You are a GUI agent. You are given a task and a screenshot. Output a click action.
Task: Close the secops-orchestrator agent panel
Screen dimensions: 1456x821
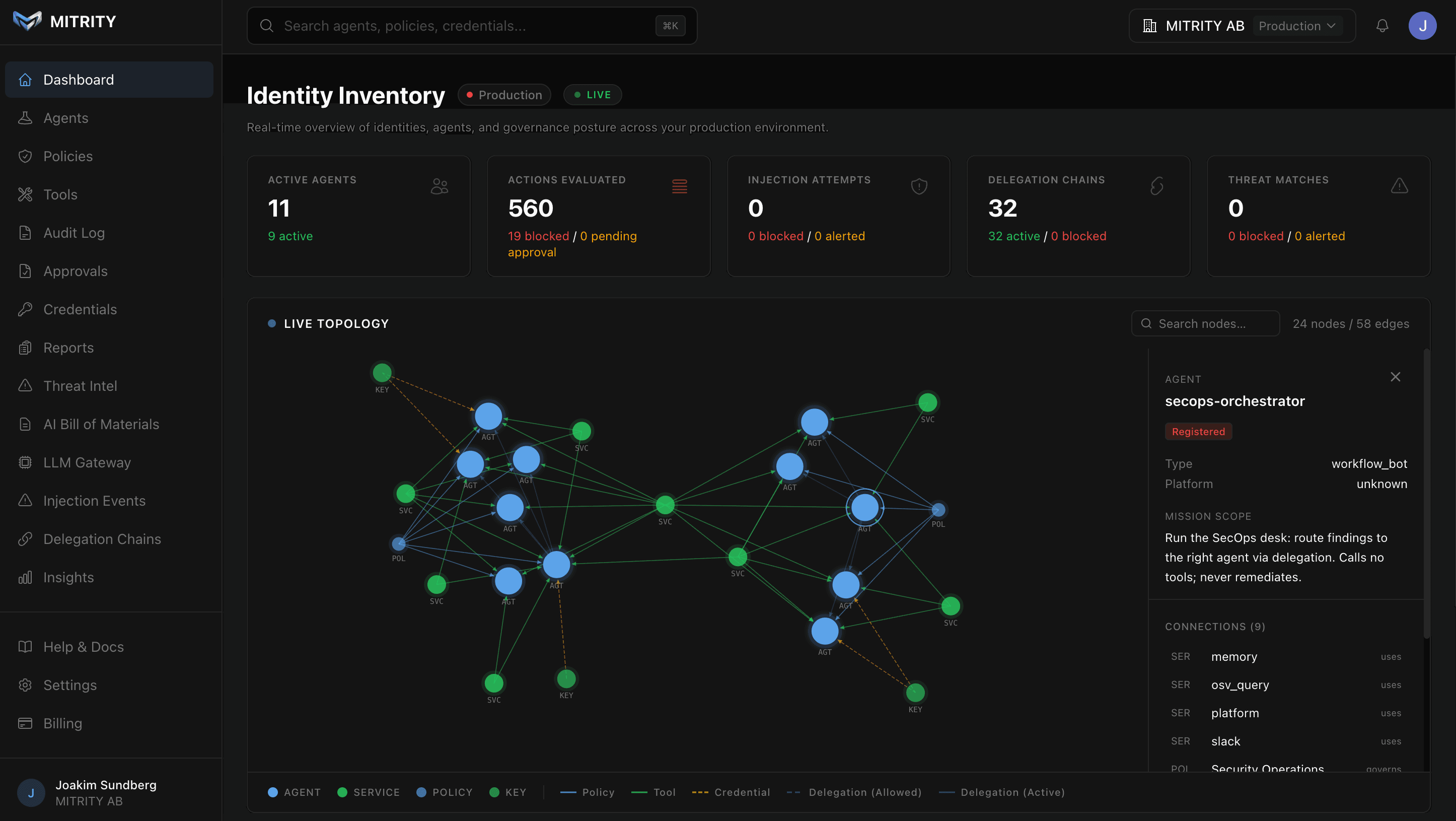(x=1395, y=377)
